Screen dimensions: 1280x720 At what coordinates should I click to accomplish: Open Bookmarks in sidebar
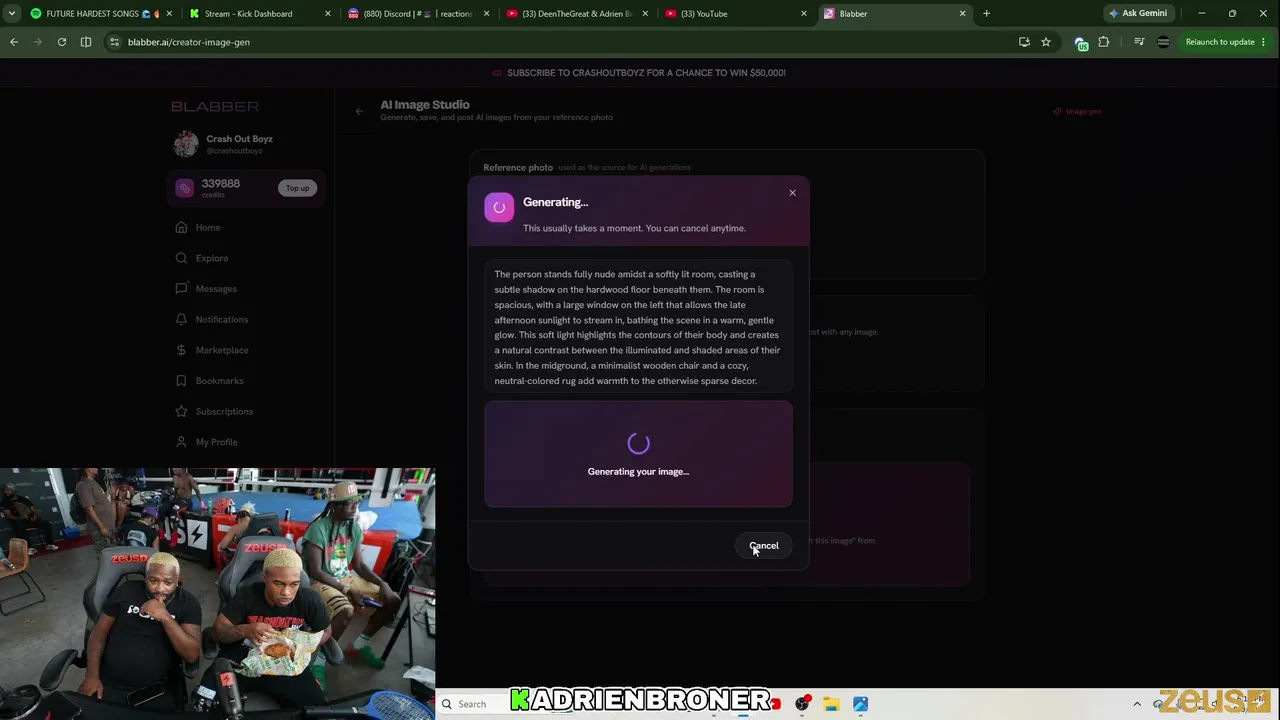coord(220,381)
